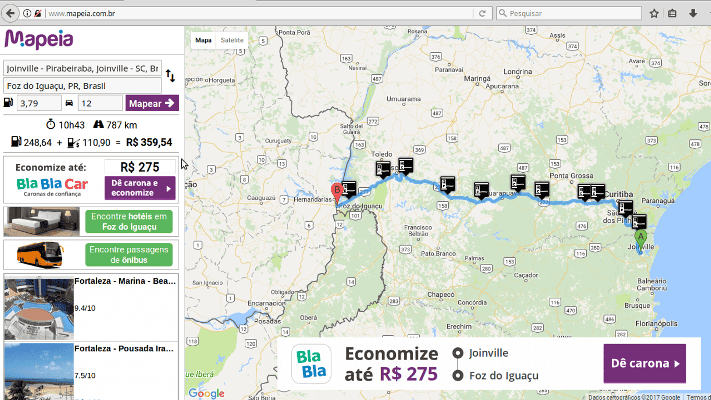Click the search magnifier icon in browser
Screen dimensions: 711x400
pyautogui.click(x=502, y=14)
